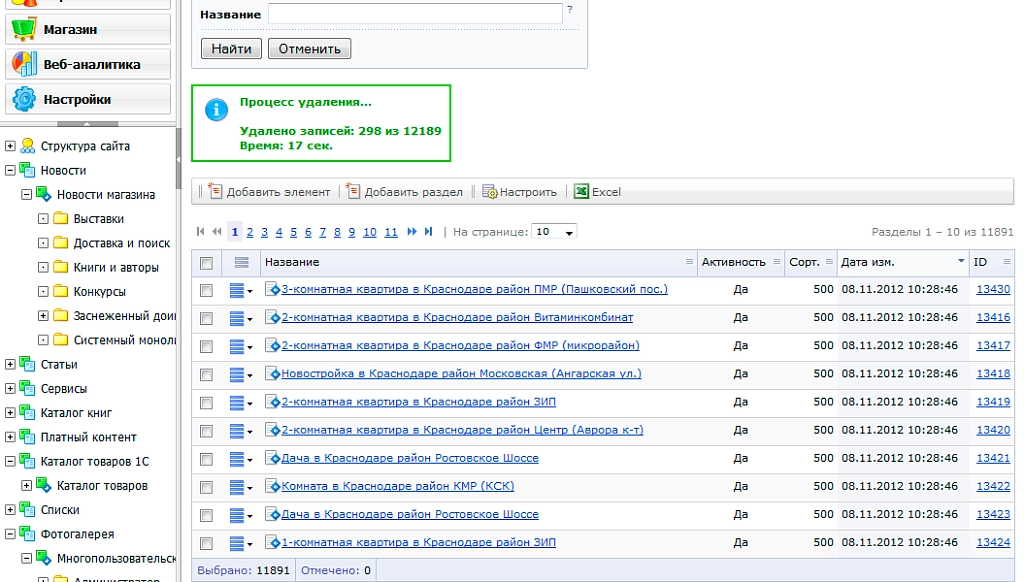
Task: Check the Центр (Аврора к-т) row checkbox
Action: pos(206,431)
